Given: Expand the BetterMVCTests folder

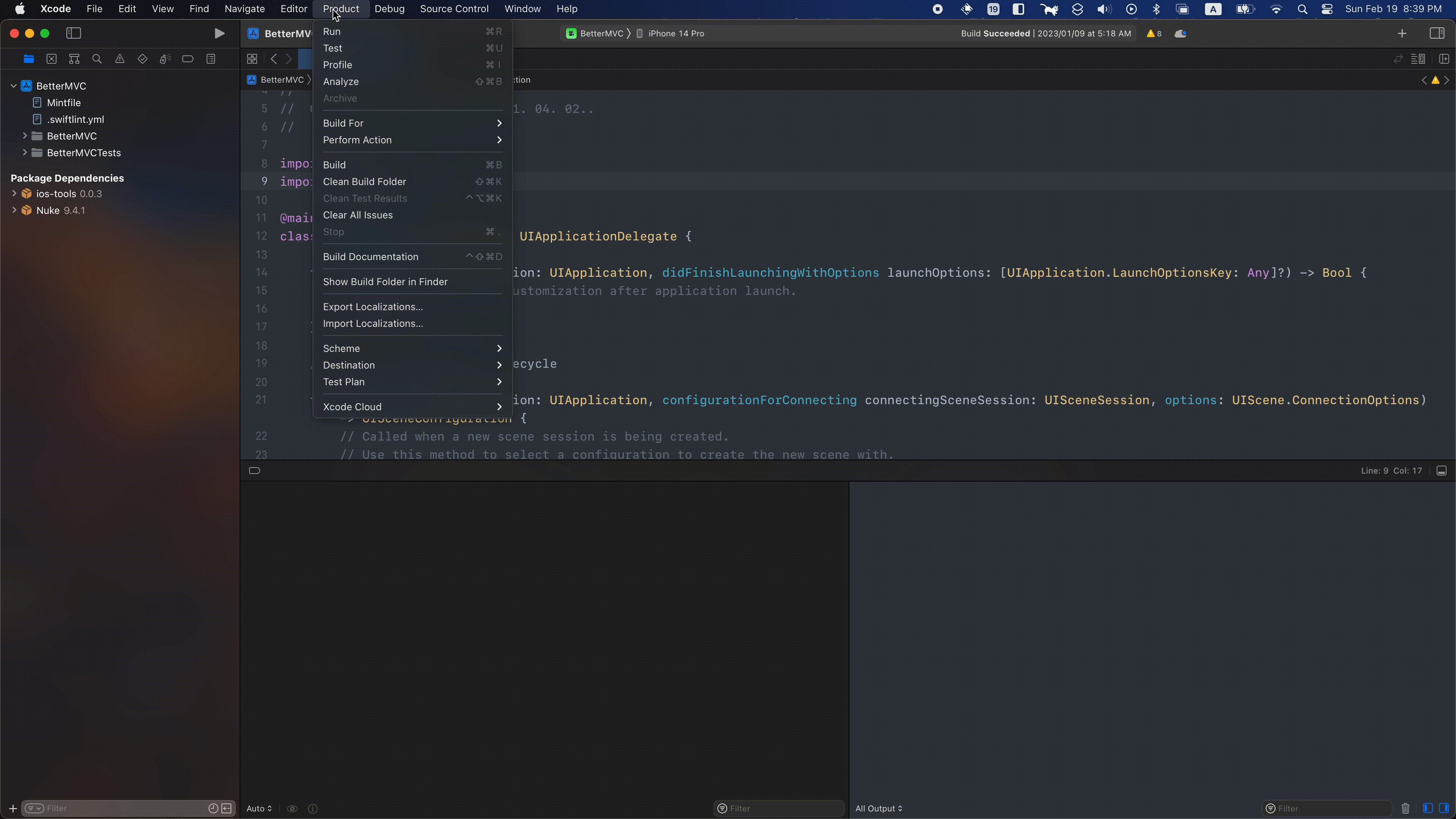Looking at the screenshot, I should (x=25, y=152).
